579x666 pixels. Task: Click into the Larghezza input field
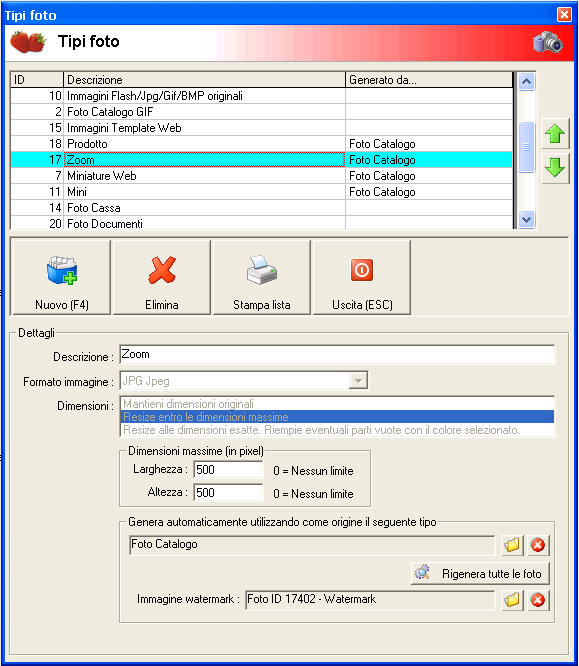click(228, 470)
